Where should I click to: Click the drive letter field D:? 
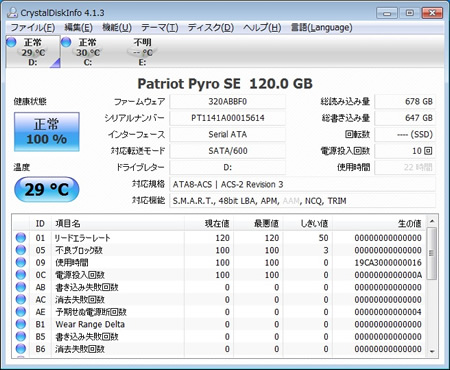click(228, 167)
